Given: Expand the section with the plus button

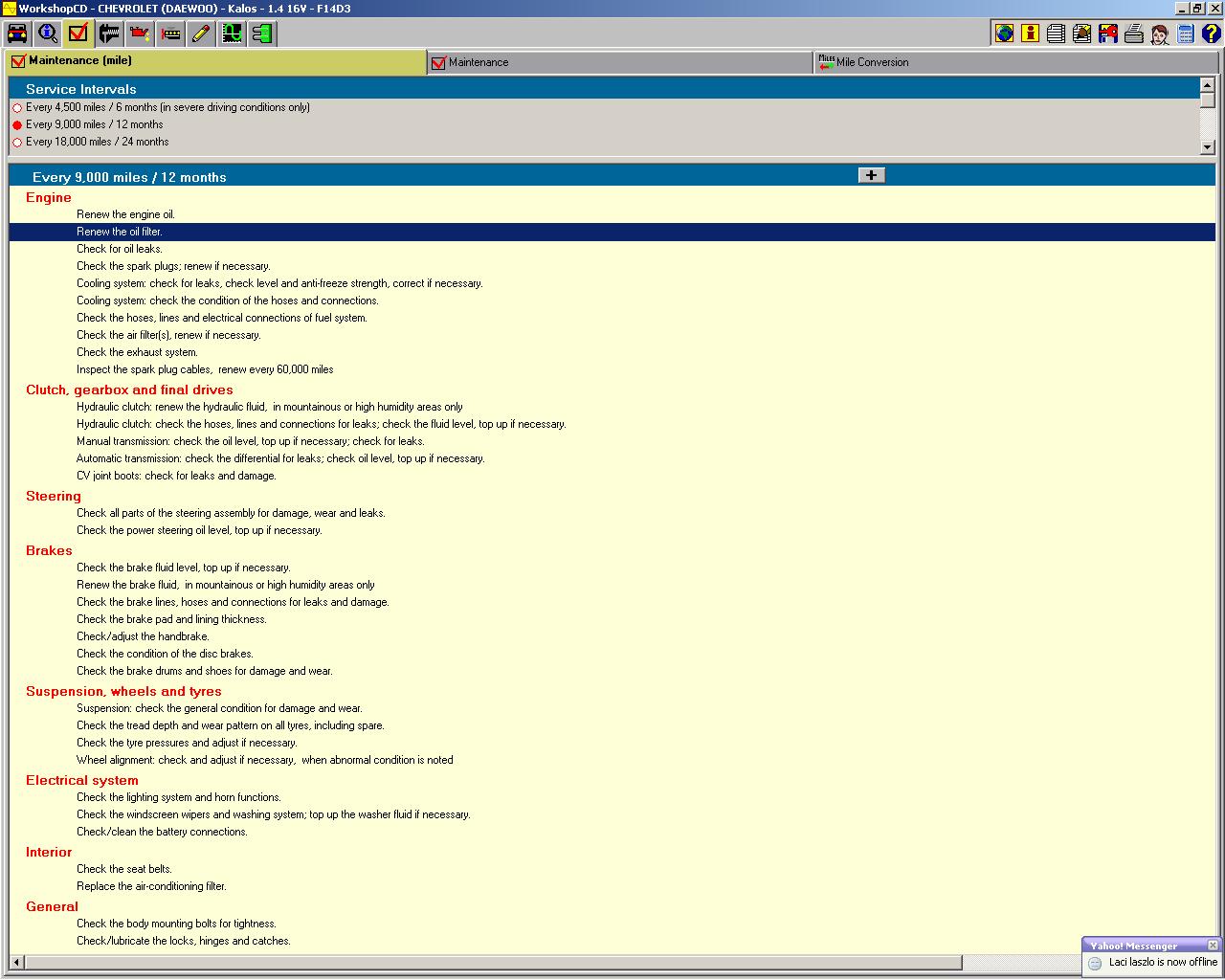Looking at the screenshot, I should 871,175.
